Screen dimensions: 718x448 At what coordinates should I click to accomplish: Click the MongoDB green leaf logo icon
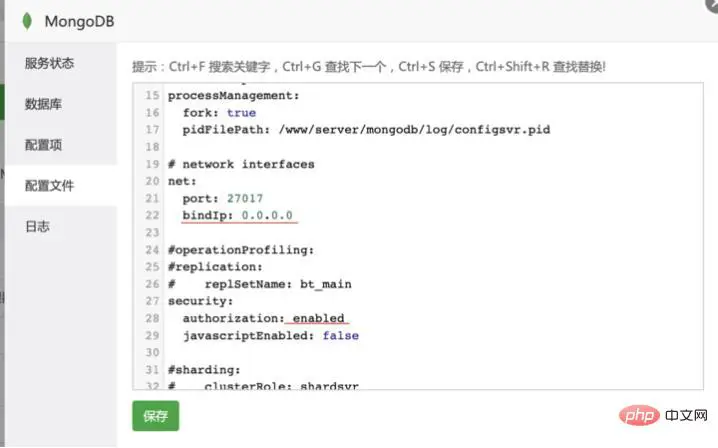coord(27,21)
